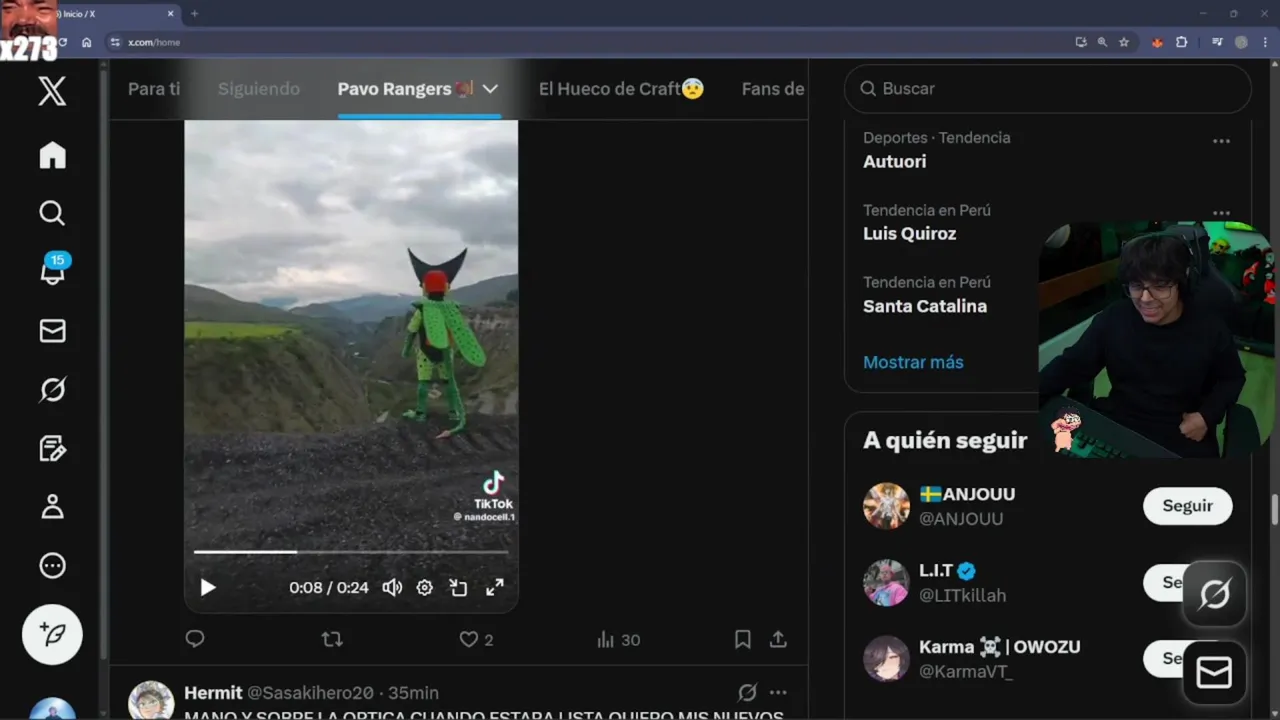Viewport: 1280px width, 720px height.
Task: Expand Pavo Rangers tab dropdown arrow
Action: click(490, 89)
